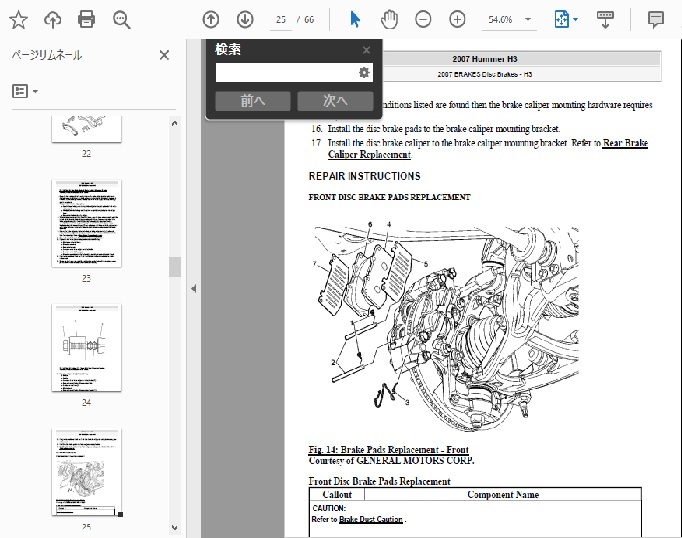This screenshot has width=682, height=538.
Task: Click thumbnail scrollbar up arrow
Action: pyautogui.click(x=174, y=124)
